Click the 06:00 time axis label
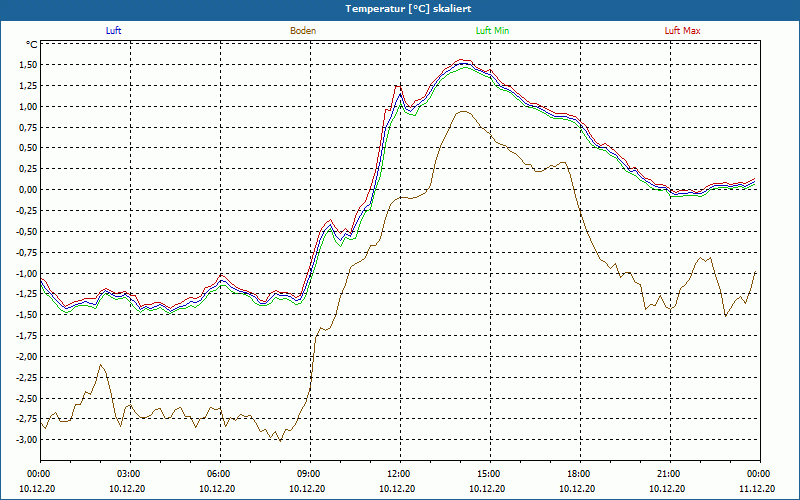The height and width of the screenshot is (500, 800). pos(220,474)
